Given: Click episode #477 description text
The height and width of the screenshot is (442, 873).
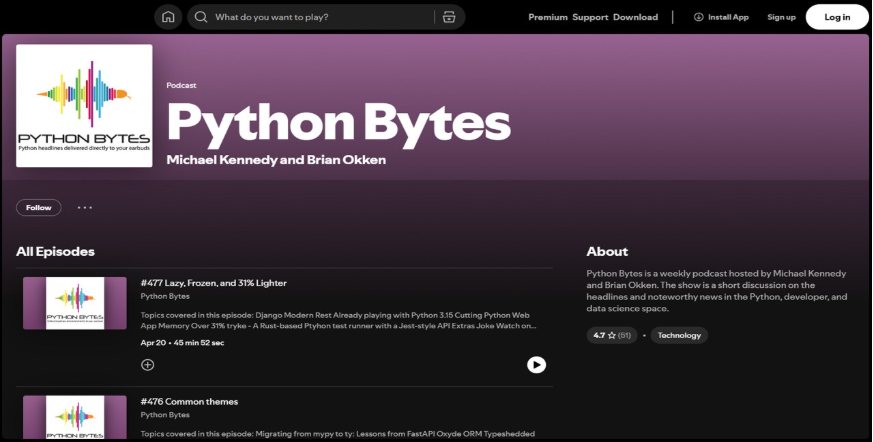Looking at the screenshot, I should tap(339, 320).
